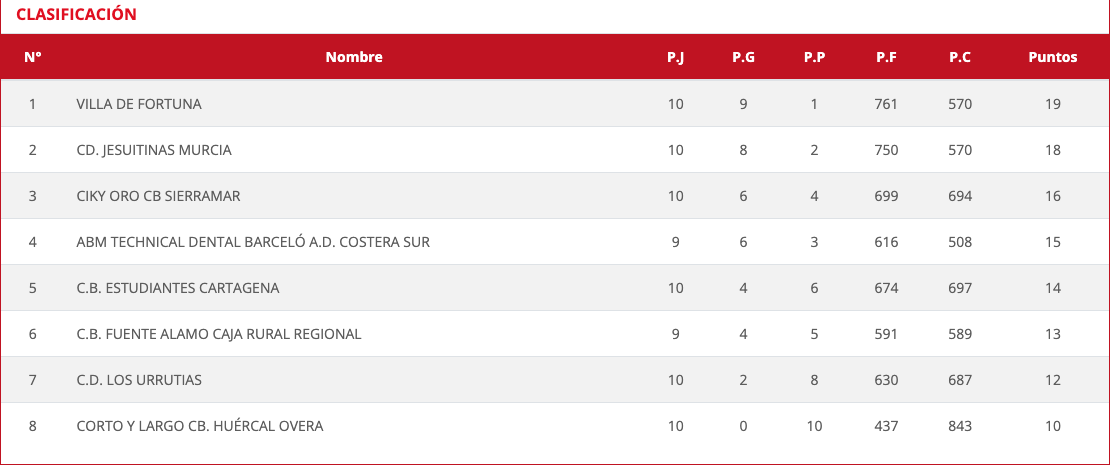
Task: Click the P.J column header
Action: [676, 57]
